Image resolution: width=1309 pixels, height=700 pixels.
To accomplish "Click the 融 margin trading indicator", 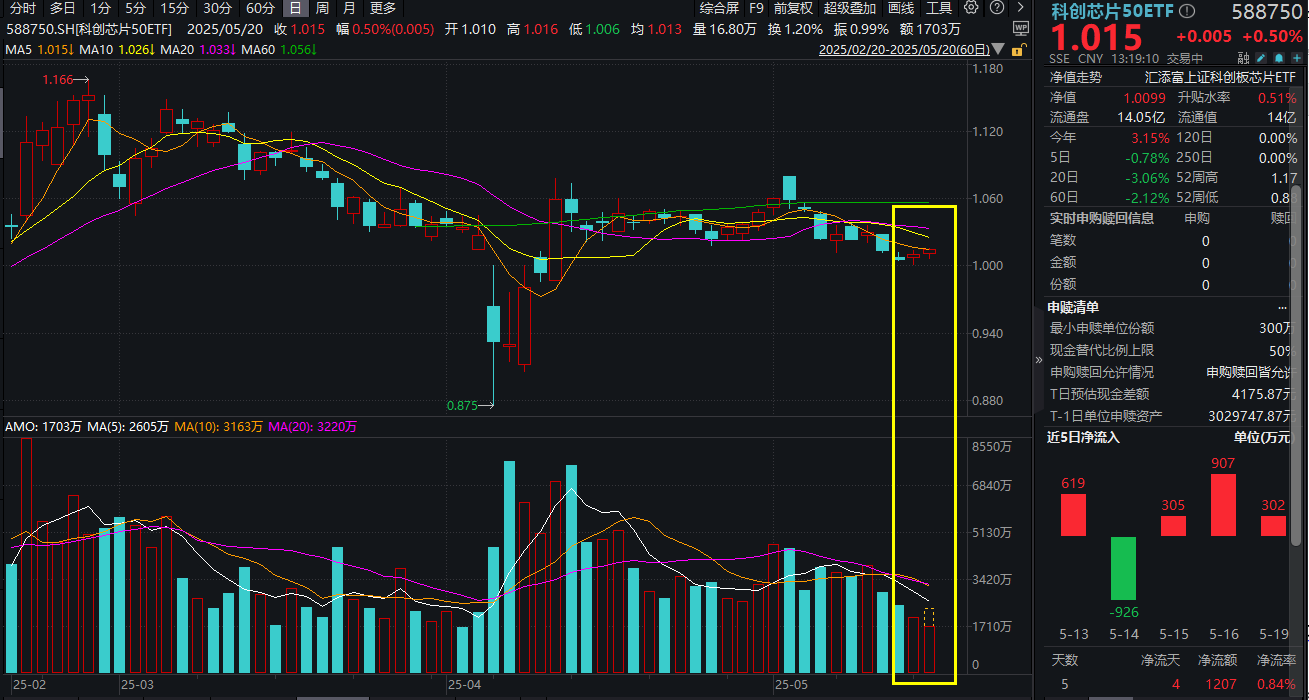I will coord(1242,57).
